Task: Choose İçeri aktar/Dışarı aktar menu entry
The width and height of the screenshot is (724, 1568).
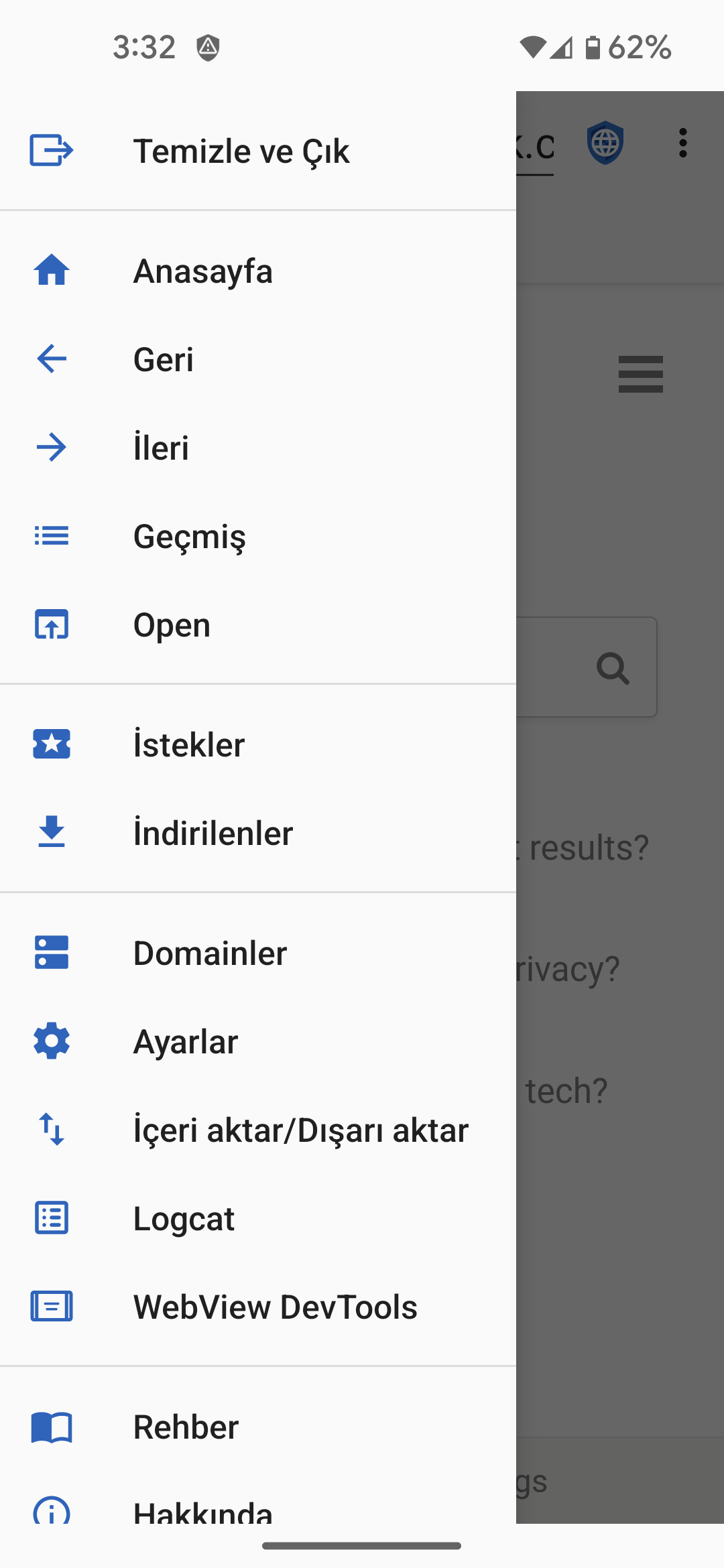Action: pos(300,1130)
